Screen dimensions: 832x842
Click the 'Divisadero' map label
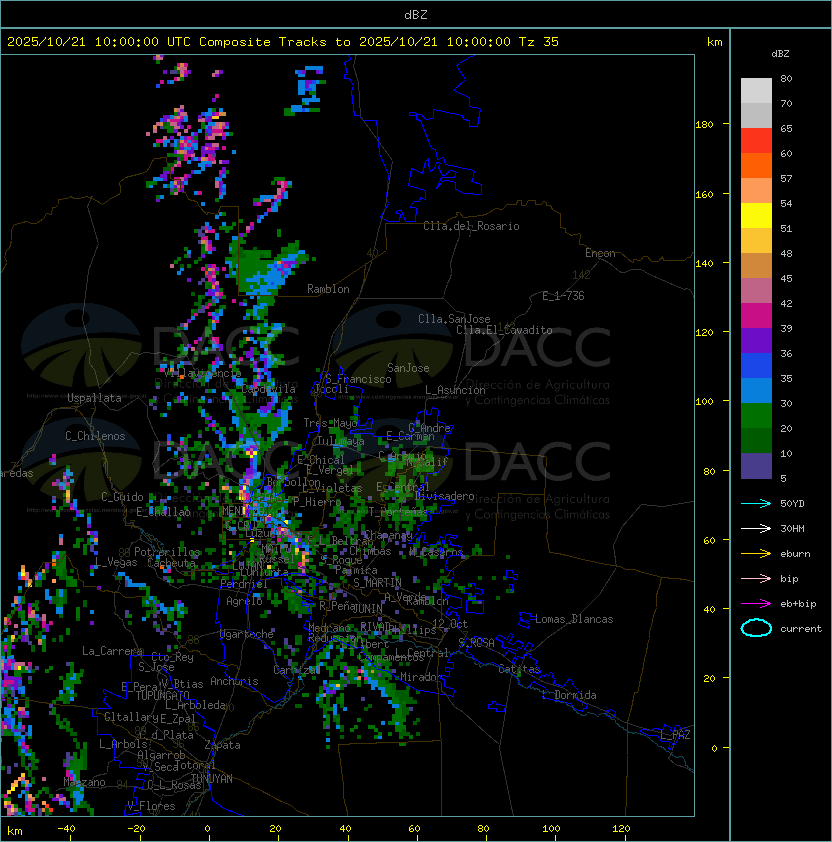click(445, 496)
